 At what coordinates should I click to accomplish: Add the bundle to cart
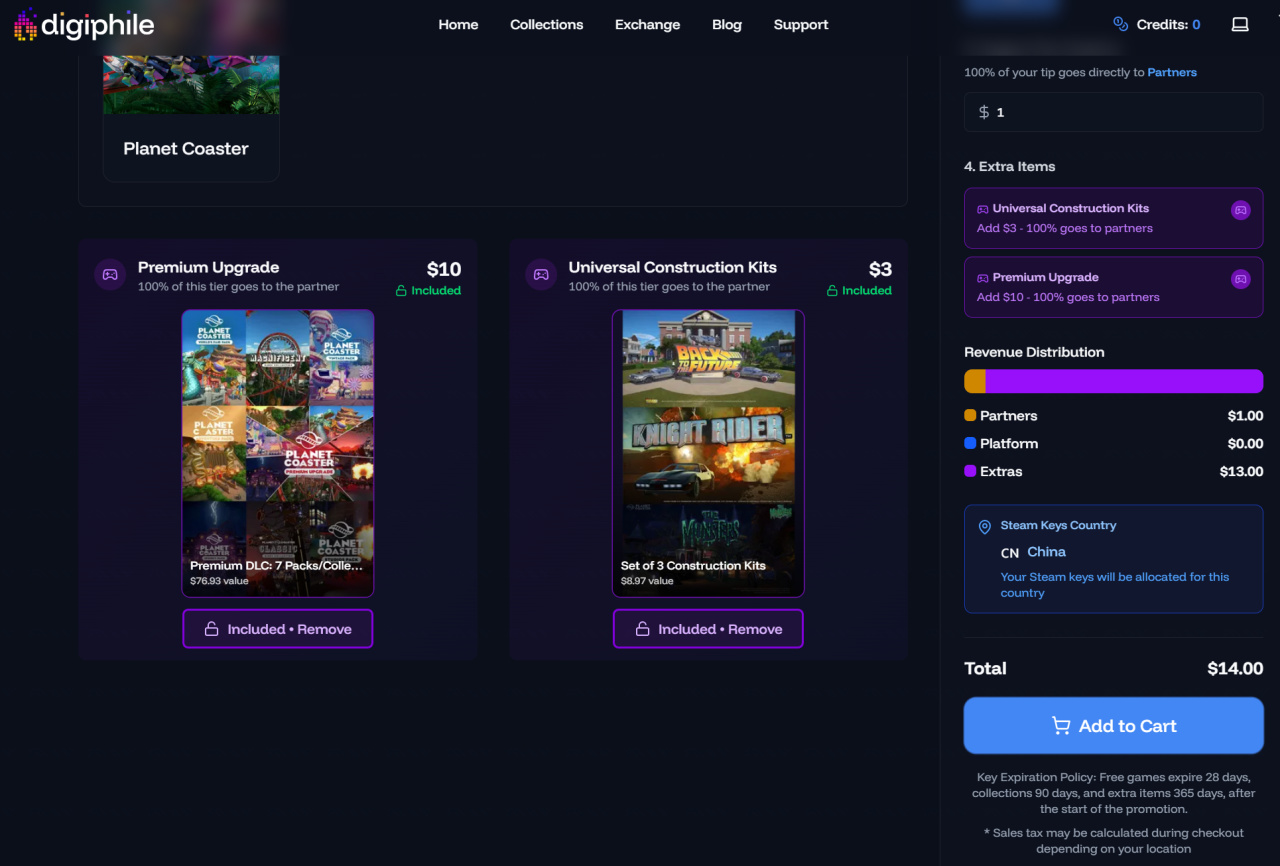click(x=1113, y=726)
